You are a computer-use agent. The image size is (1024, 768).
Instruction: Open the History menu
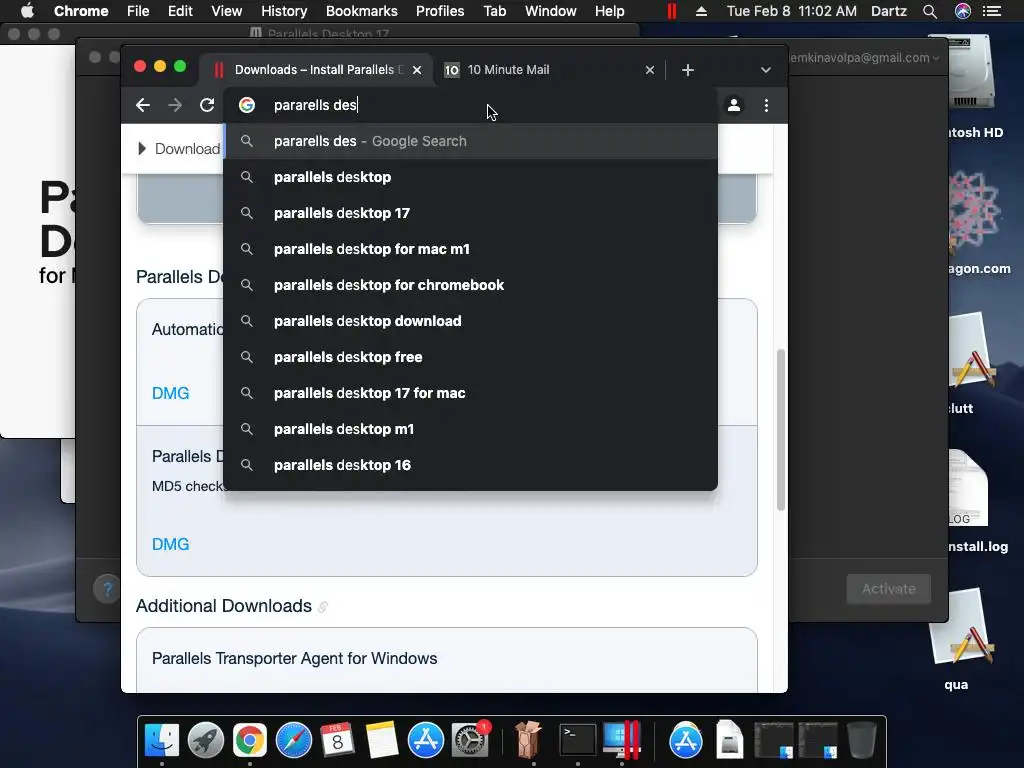tap(283, 11)
